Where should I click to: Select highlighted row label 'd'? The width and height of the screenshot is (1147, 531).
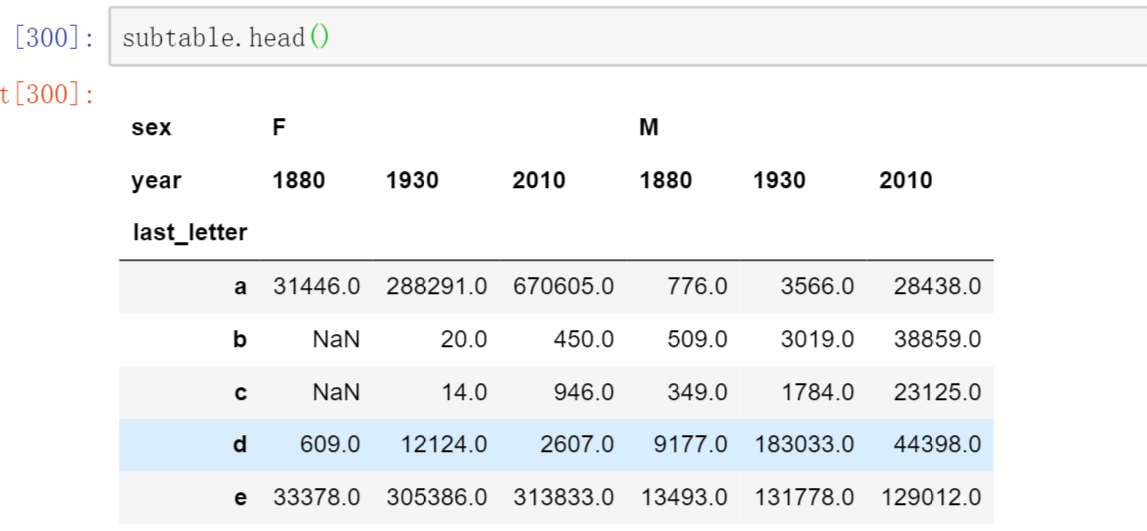(x=241, y=445)
